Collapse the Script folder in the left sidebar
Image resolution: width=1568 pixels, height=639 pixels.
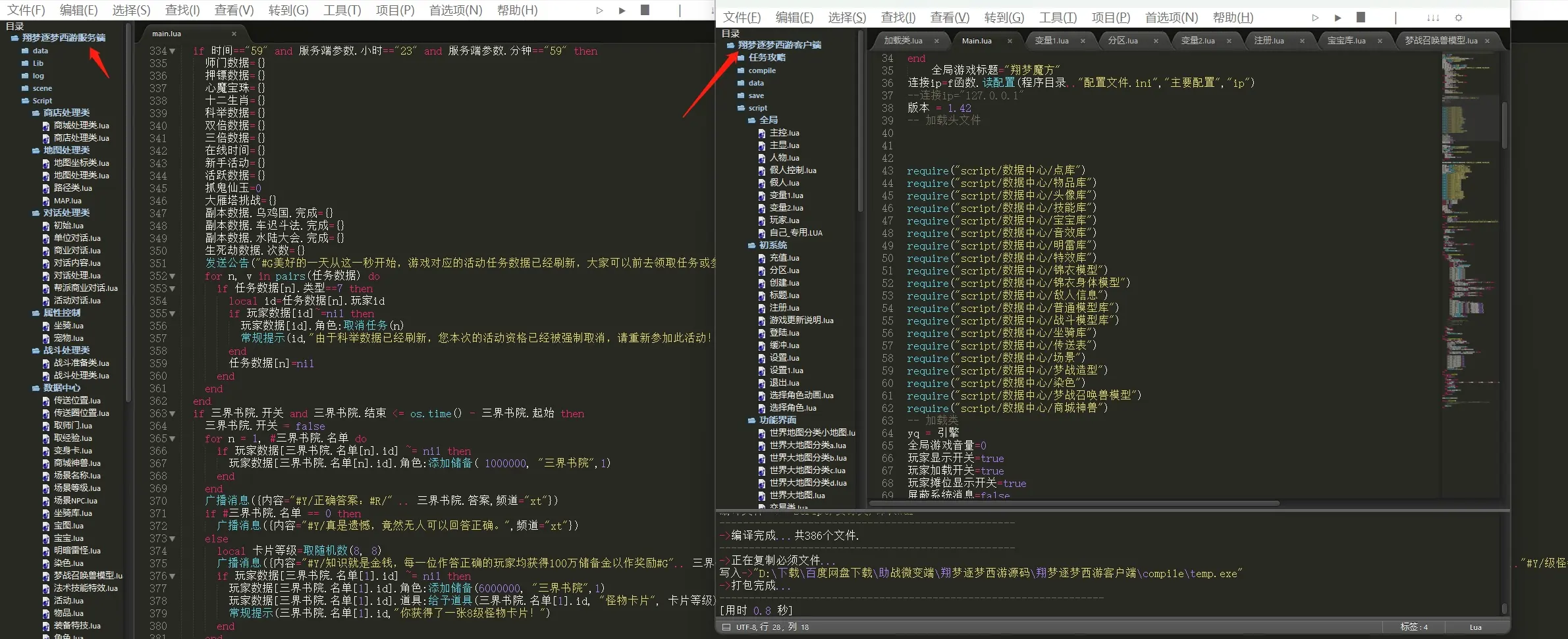tap(25, 101)
